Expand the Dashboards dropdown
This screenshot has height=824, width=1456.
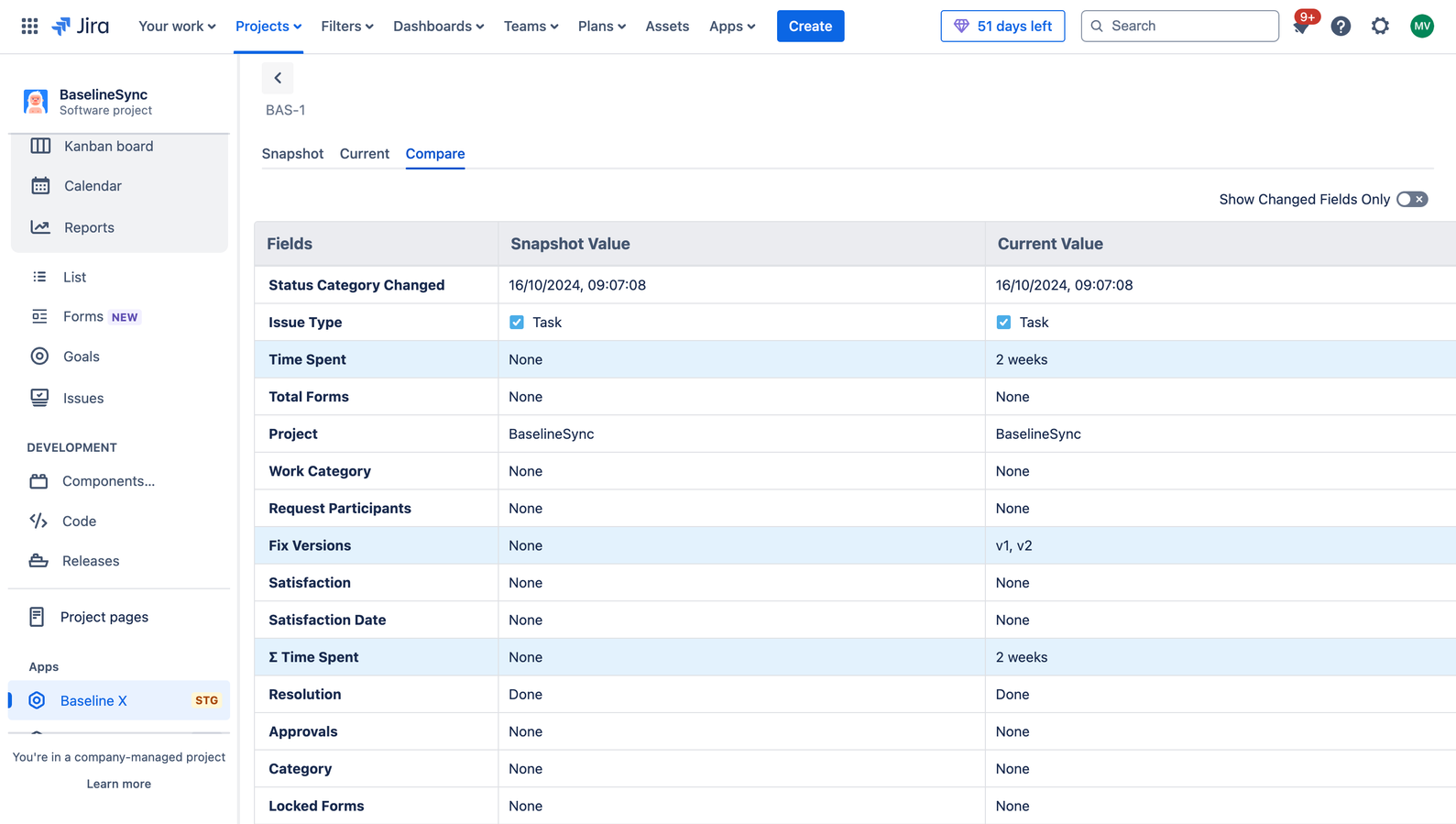tap(438, 26)
